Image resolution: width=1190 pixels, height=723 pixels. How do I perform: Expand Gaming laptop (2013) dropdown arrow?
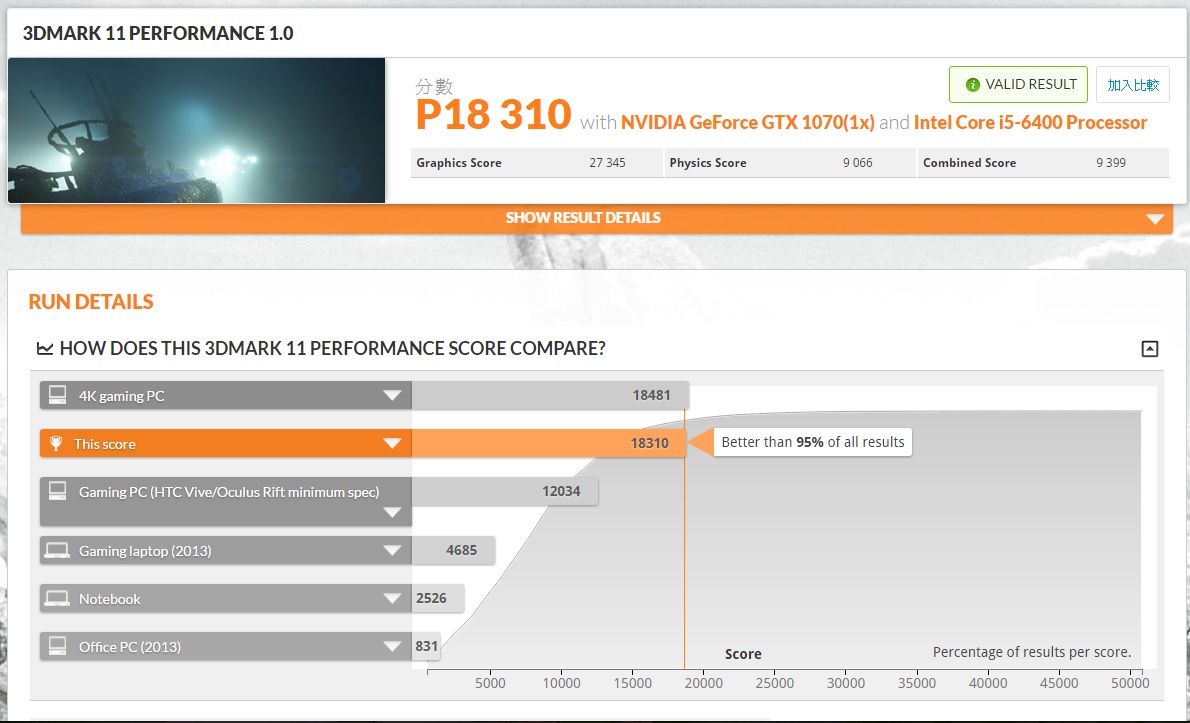click(x=392, y=550)
